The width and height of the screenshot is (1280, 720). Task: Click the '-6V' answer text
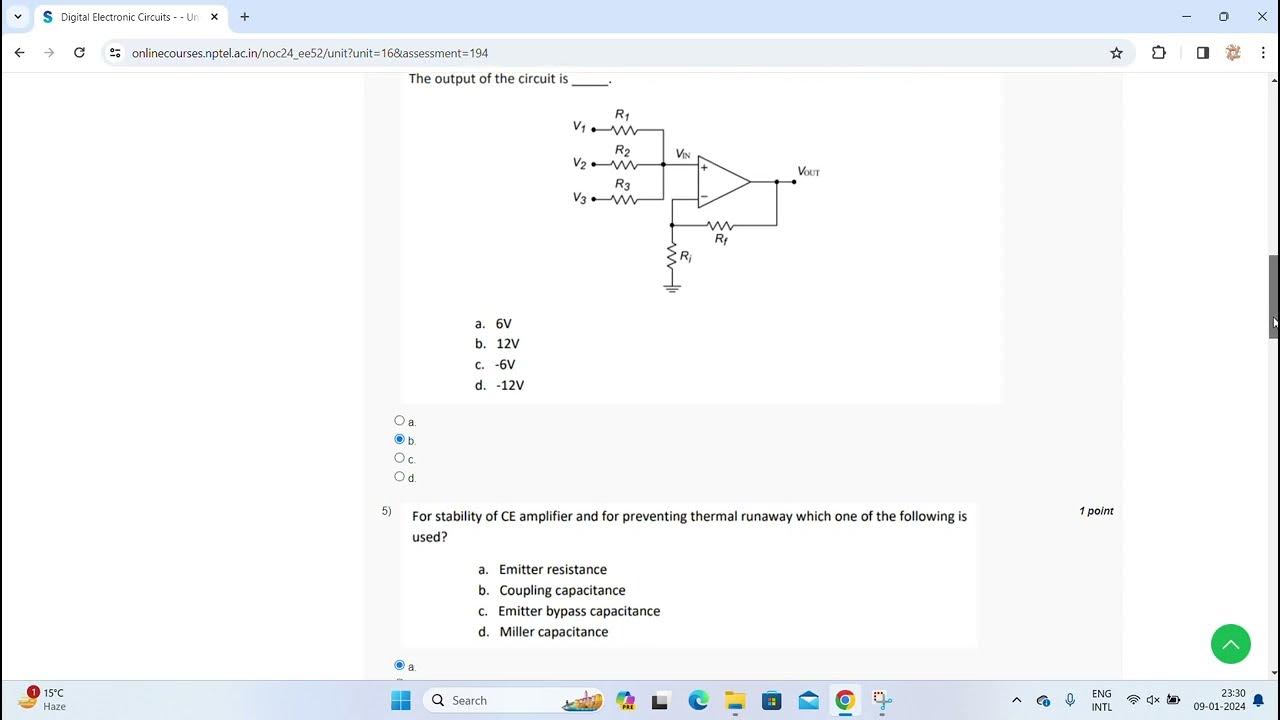click(x=505, y=365)
